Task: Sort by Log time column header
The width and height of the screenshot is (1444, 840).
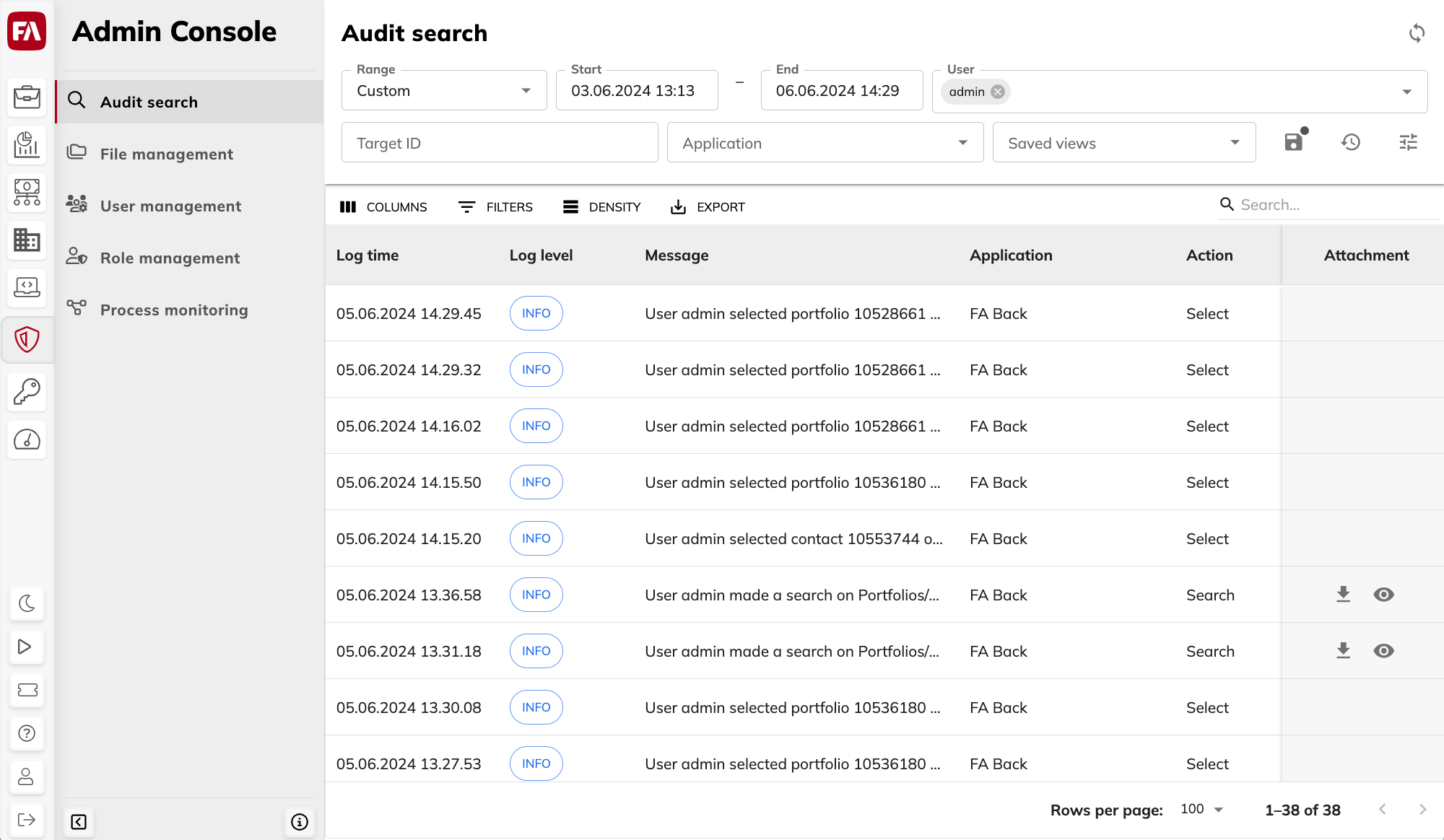Action: [x=367, y=255]
